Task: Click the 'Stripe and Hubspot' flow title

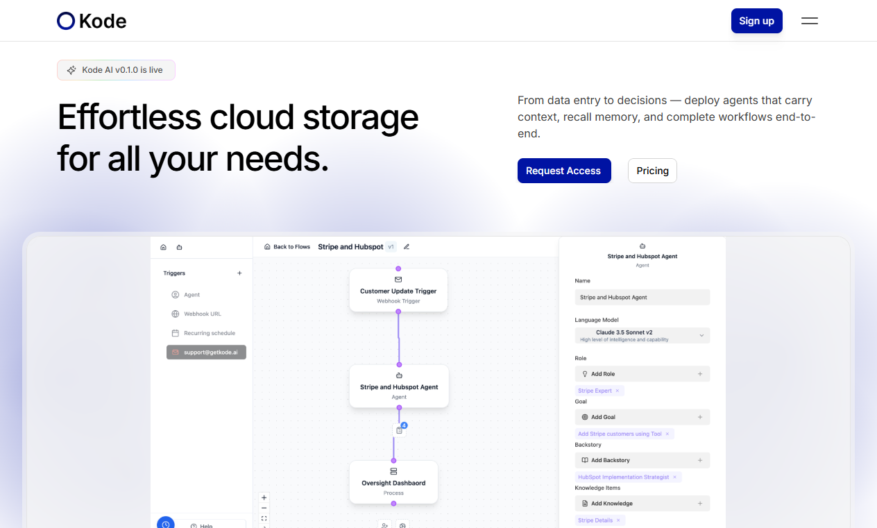Action: click(350, 247)
